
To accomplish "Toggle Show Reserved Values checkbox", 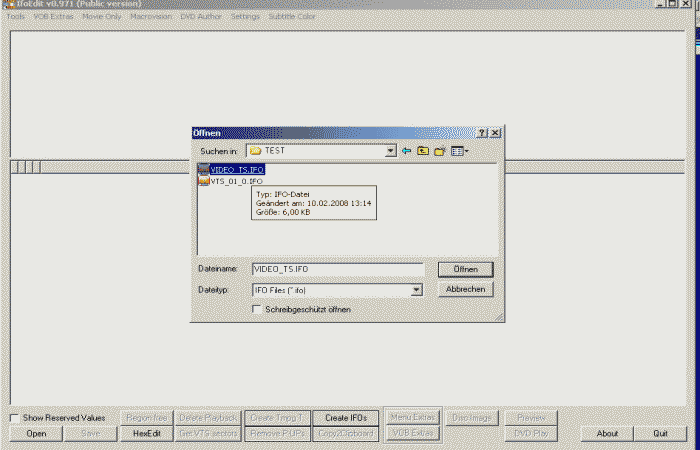I will point(14,418).
